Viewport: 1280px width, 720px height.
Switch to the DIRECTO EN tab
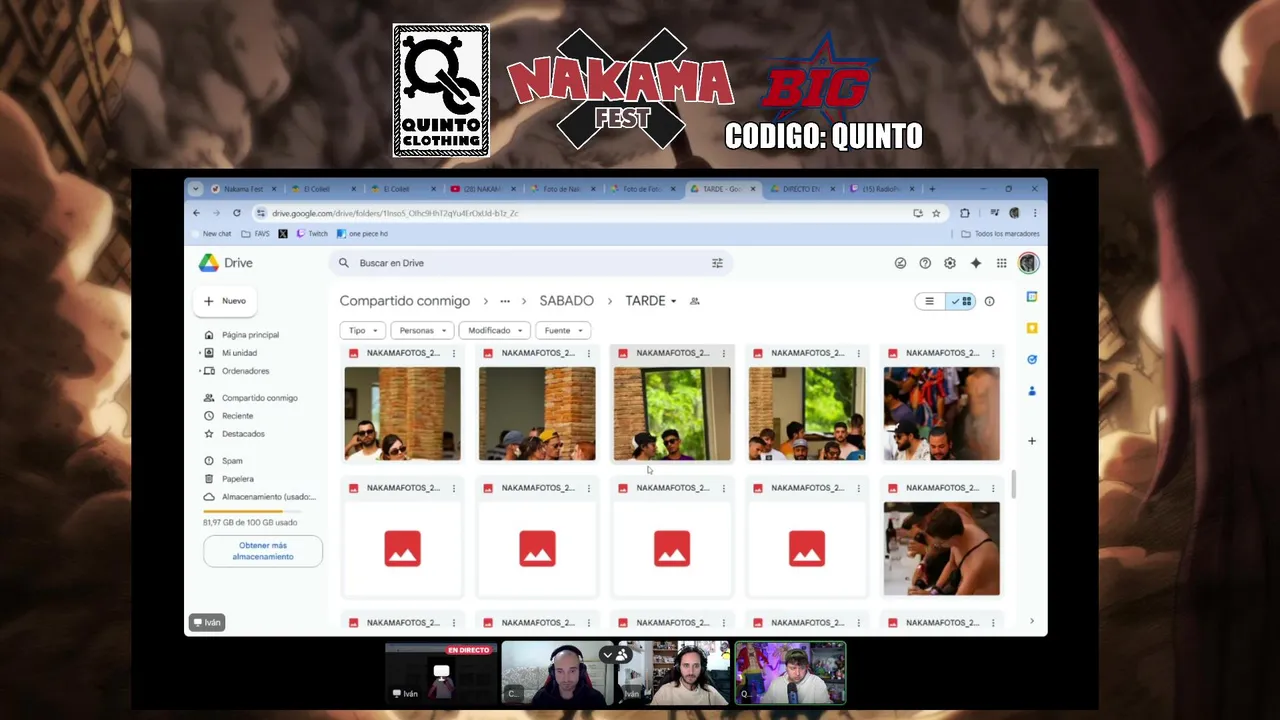pyautogui.click(x=802, y=189)
